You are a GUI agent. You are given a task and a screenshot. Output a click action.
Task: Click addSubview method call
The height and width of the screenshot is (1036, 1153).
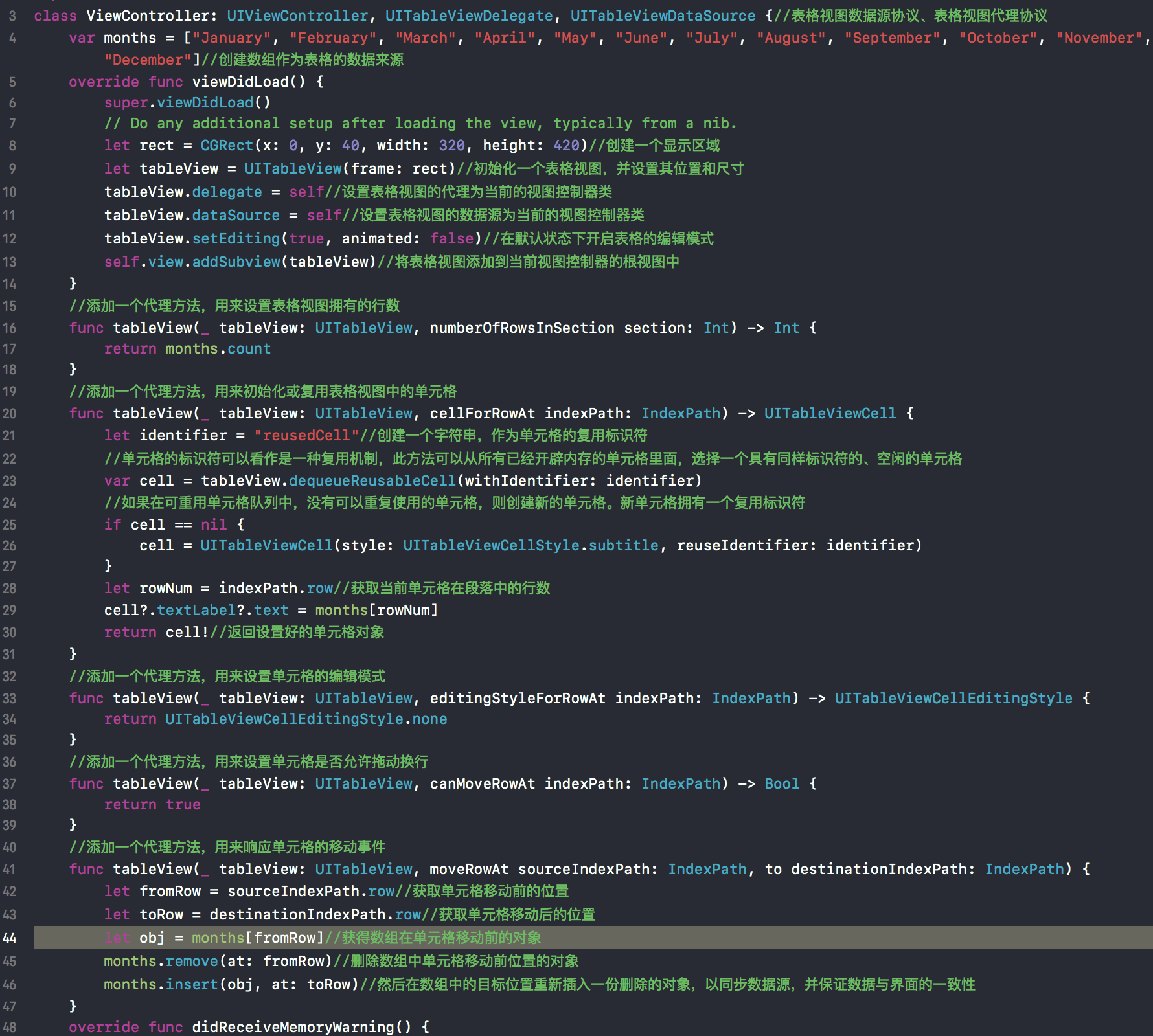pyautogui.click(x=236, y=262)
